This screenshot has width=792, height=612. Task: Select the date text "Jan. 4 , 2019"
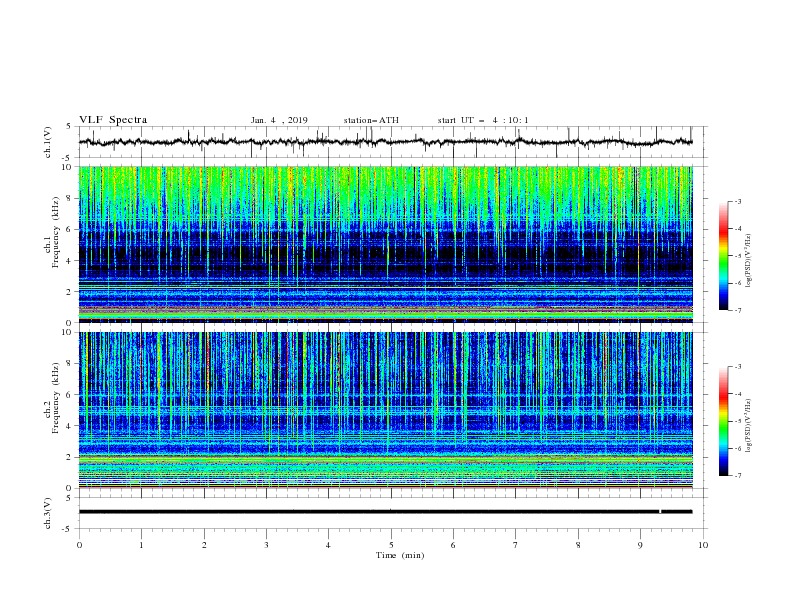click(279, 120)
